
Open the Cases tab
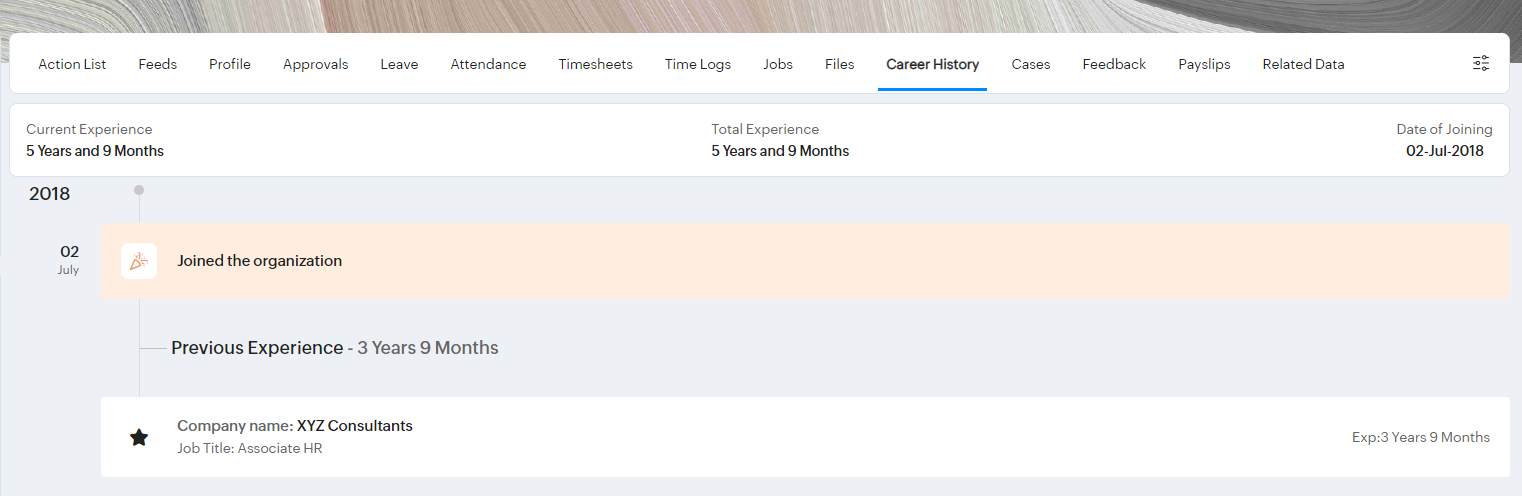[x=1031, y=64]
